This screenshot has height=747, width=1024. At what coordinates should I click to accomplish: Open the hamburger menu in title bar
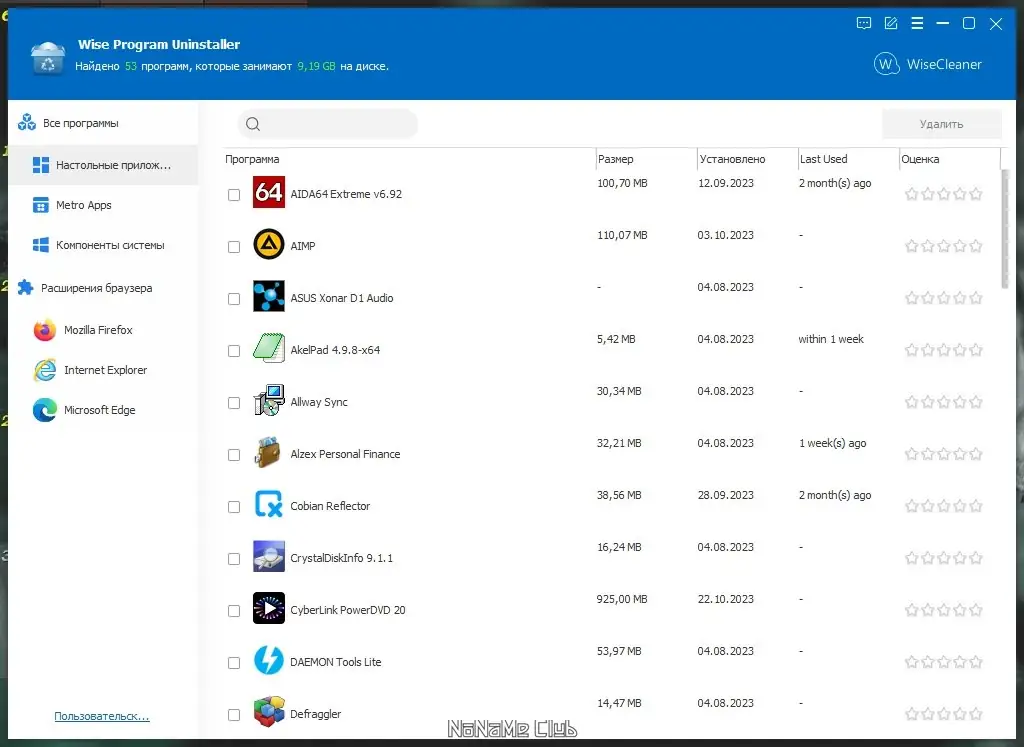tap(917, 24)
